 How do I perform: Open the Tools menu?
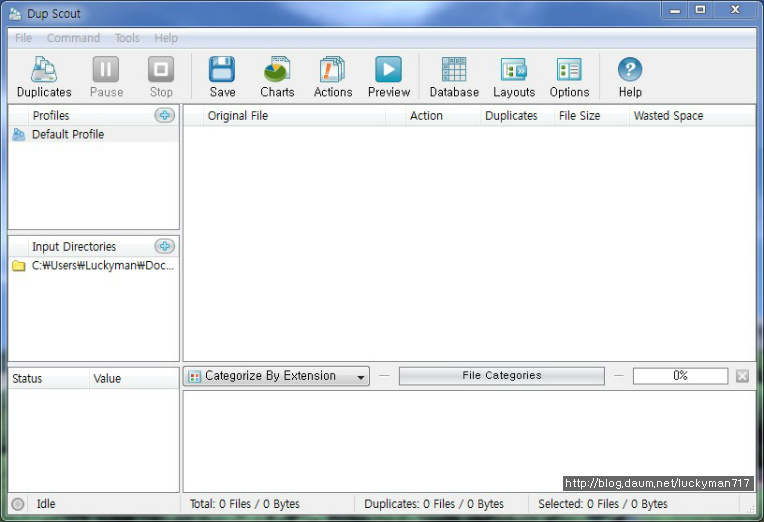[x=127, y=38]
